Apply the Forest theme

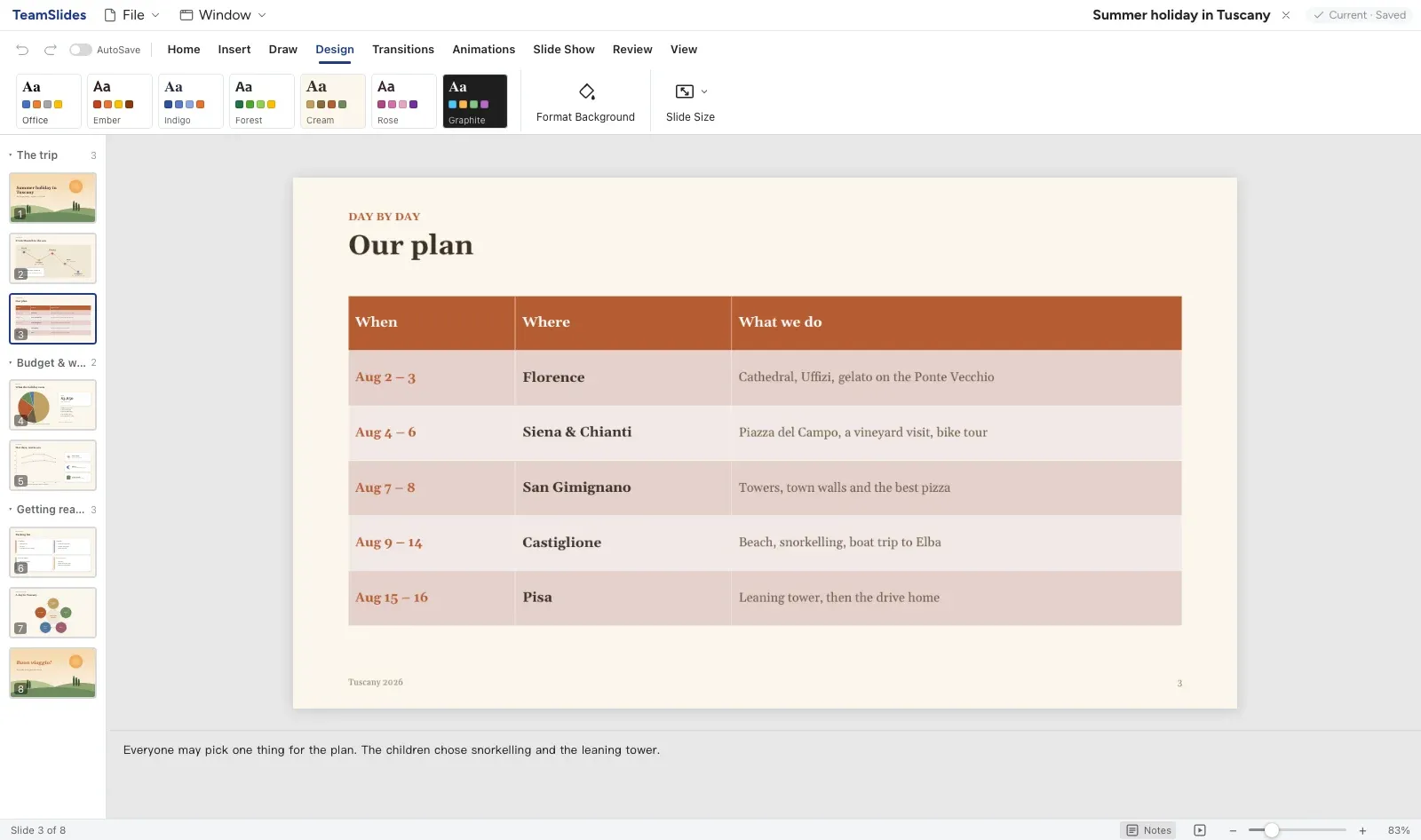point(262,101)
